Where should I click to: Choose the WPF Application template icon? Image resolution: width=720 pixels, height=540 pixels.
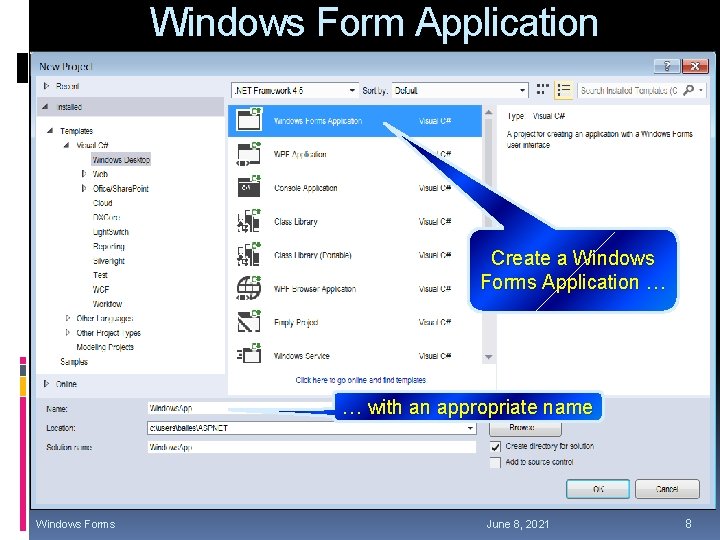coord(249,154)
